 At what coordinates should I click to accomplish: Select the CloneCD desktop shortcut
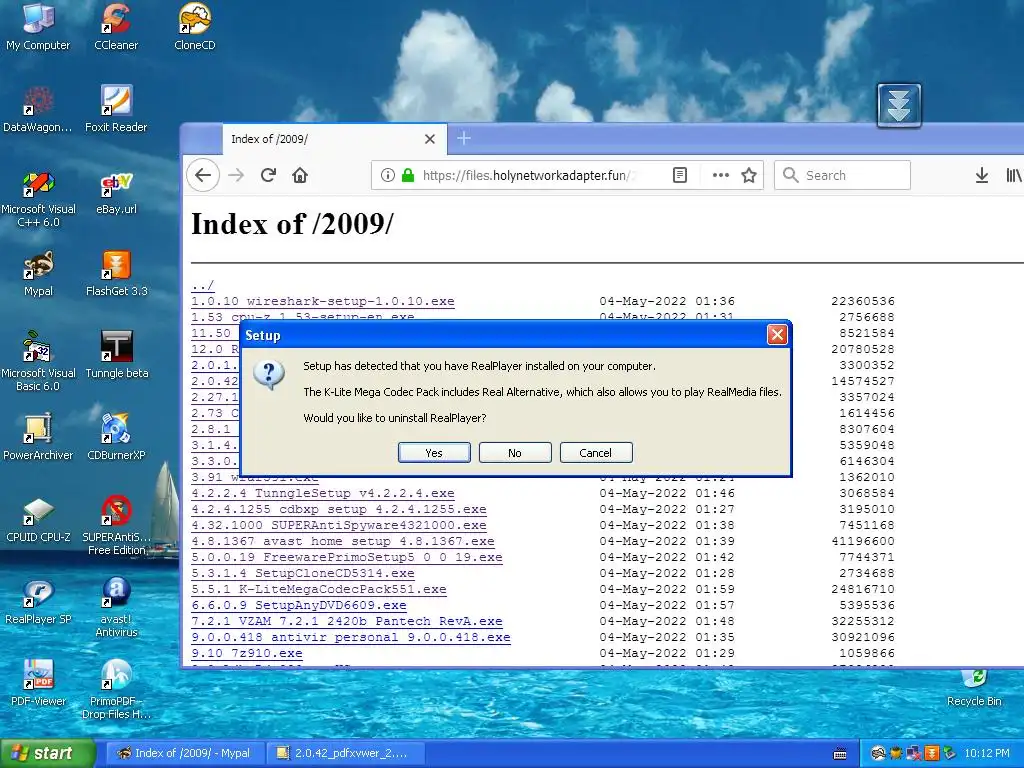click(195, 26)
